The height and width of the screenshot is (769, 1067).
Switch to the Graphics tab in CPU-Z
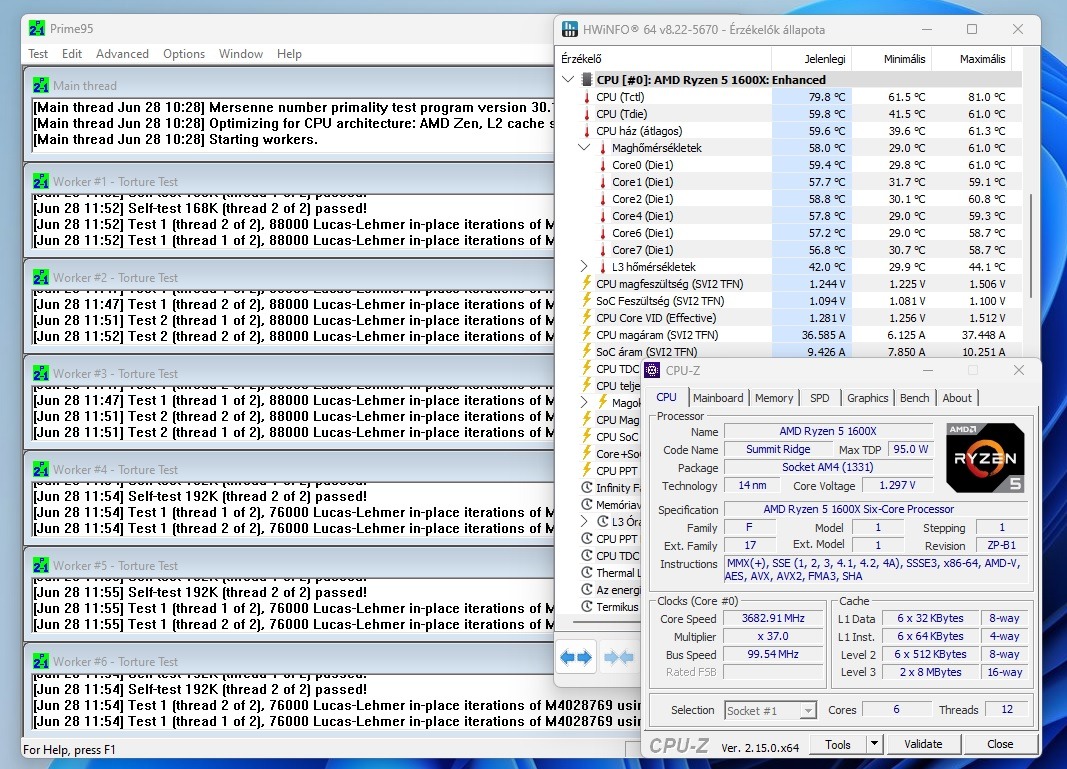[x=868, y=398]
